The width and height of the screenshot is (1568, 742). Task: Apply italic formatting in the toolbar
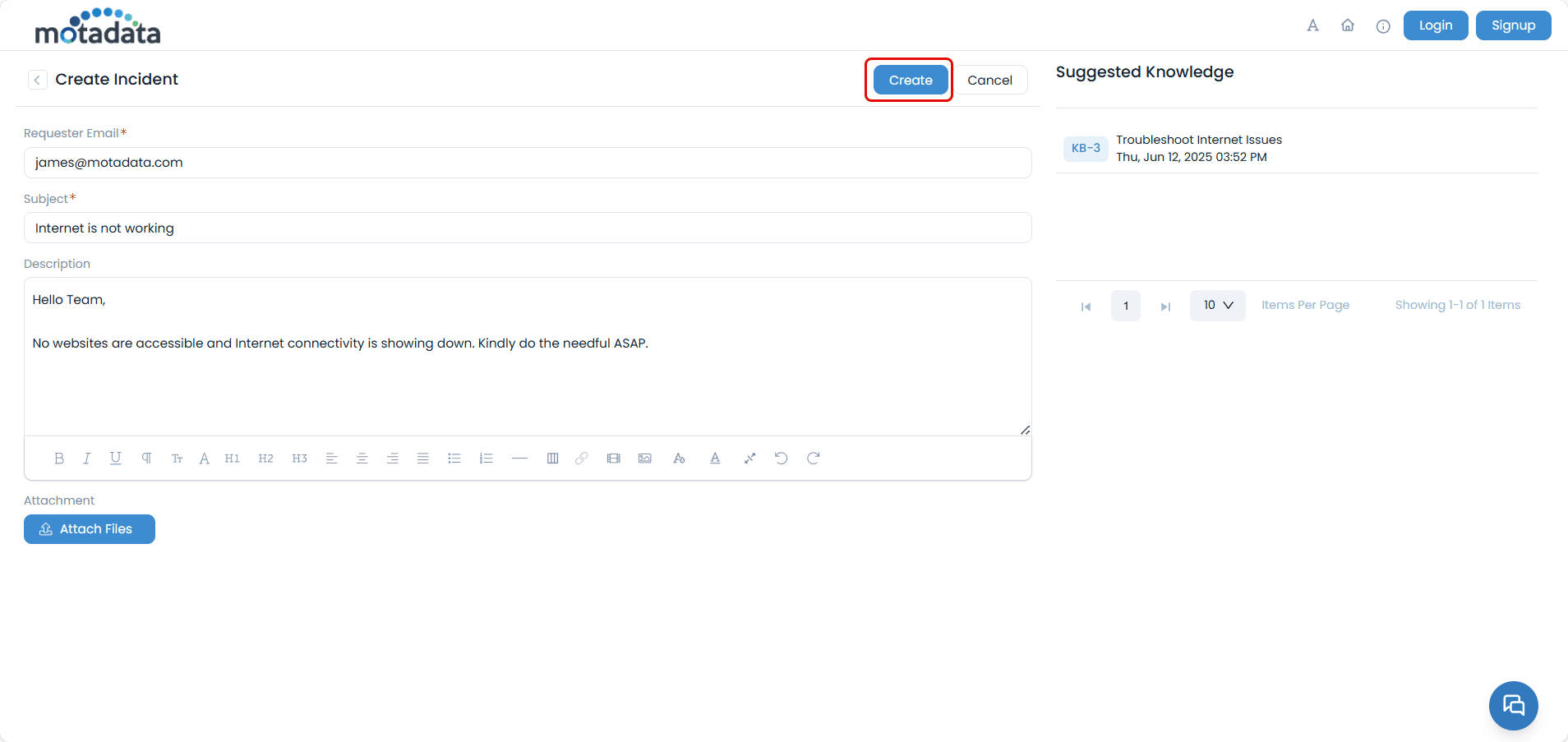(x=86, y=458)
